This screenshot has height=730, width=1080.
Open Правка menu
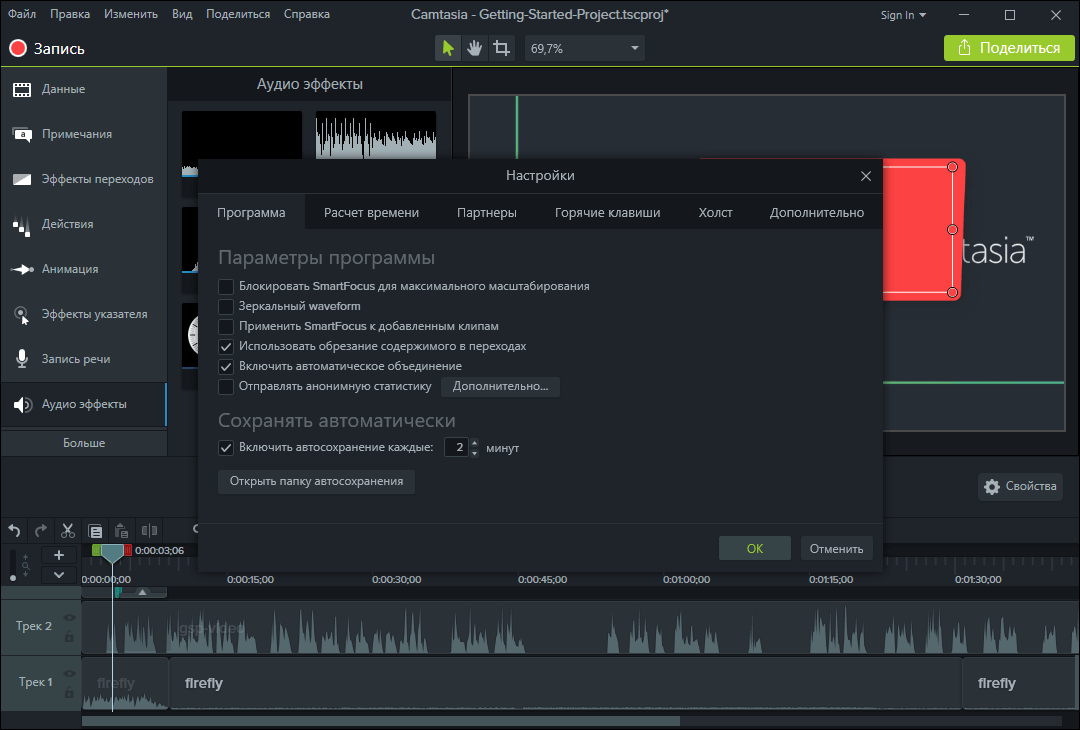(x=70, y=14)
